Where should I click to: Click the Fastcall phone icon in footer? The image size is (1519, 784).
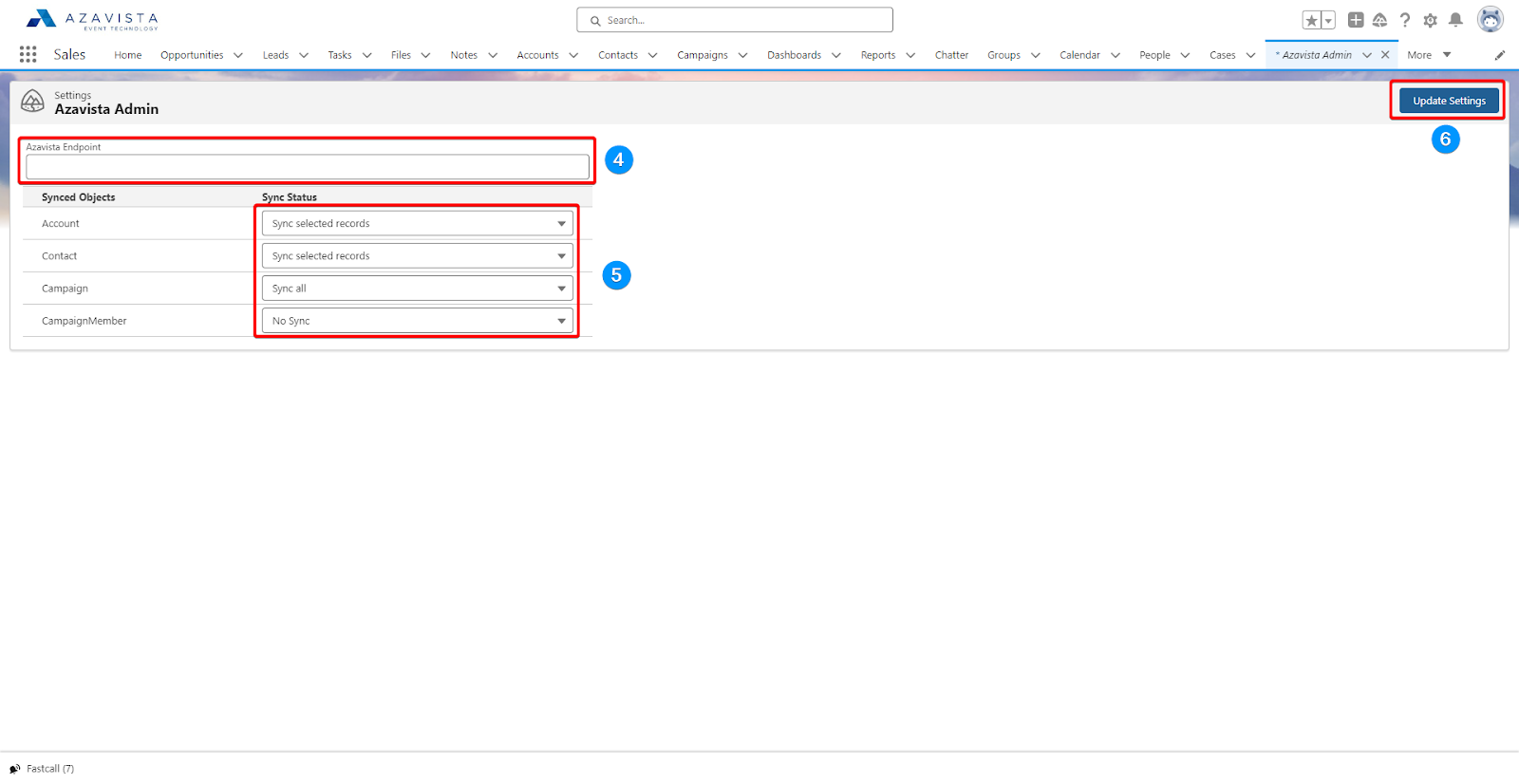(x=14, y=769)
